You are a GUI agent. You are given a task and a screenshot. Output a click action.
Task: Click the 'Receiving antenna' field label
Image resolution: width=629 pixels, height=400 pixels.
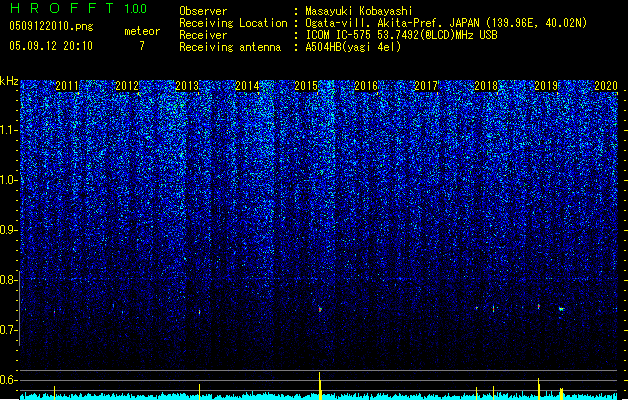click(230, 47)
